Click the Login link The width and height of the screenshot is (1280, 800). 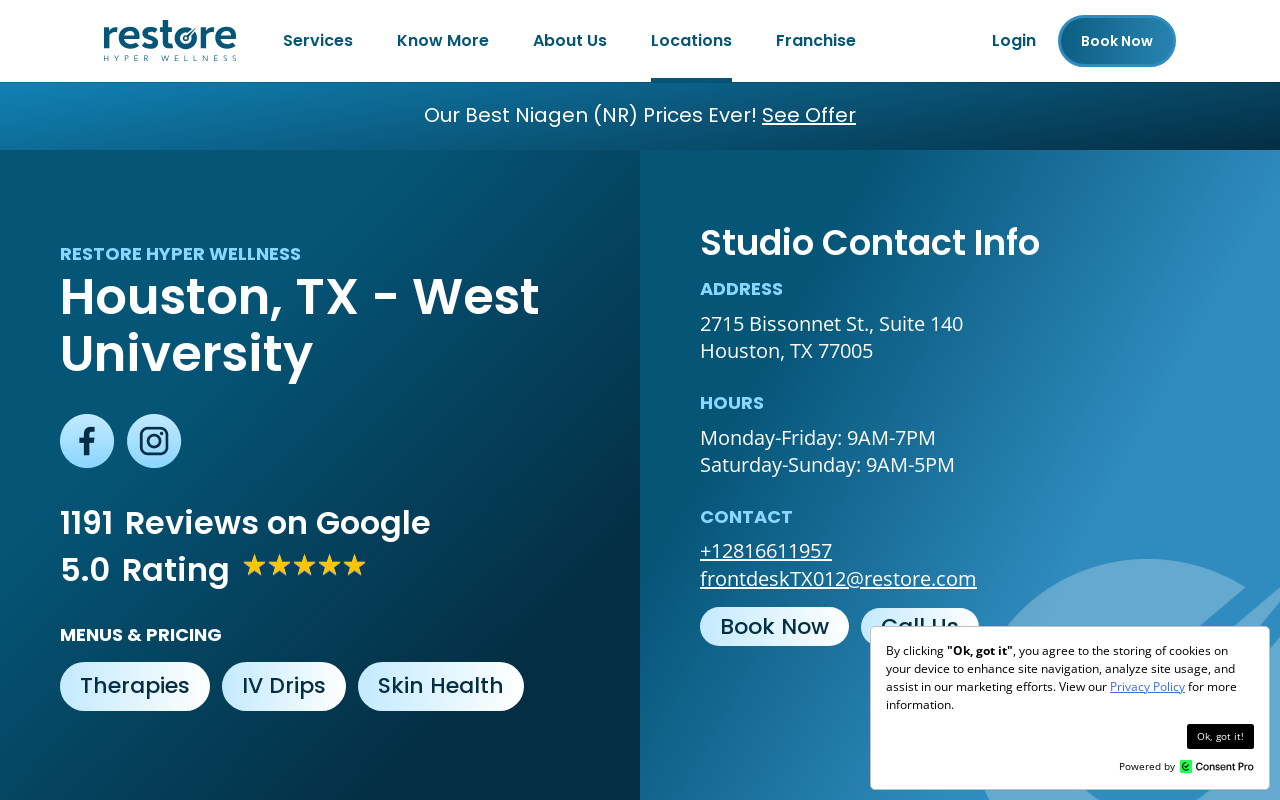pos(1014,41)
